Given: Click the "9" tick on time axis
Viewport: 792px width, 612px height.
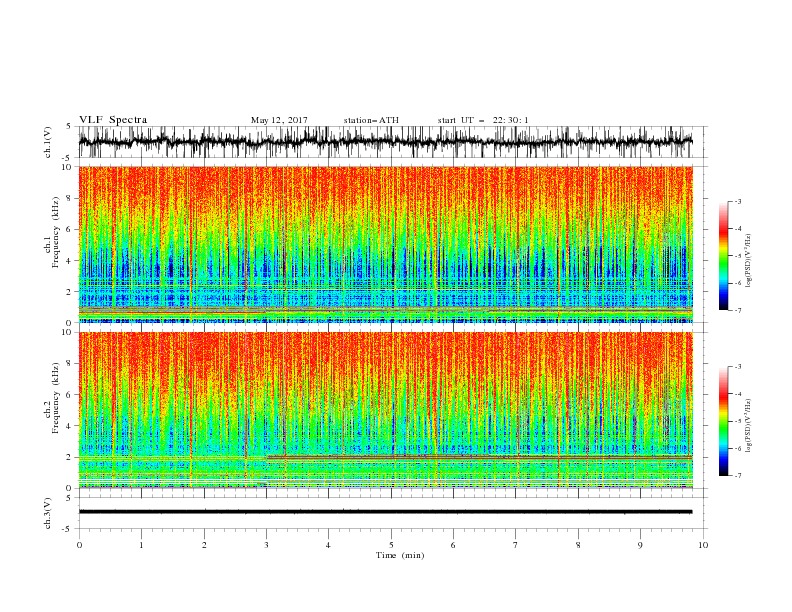Looking at the screenshot, I should point(640,545).
